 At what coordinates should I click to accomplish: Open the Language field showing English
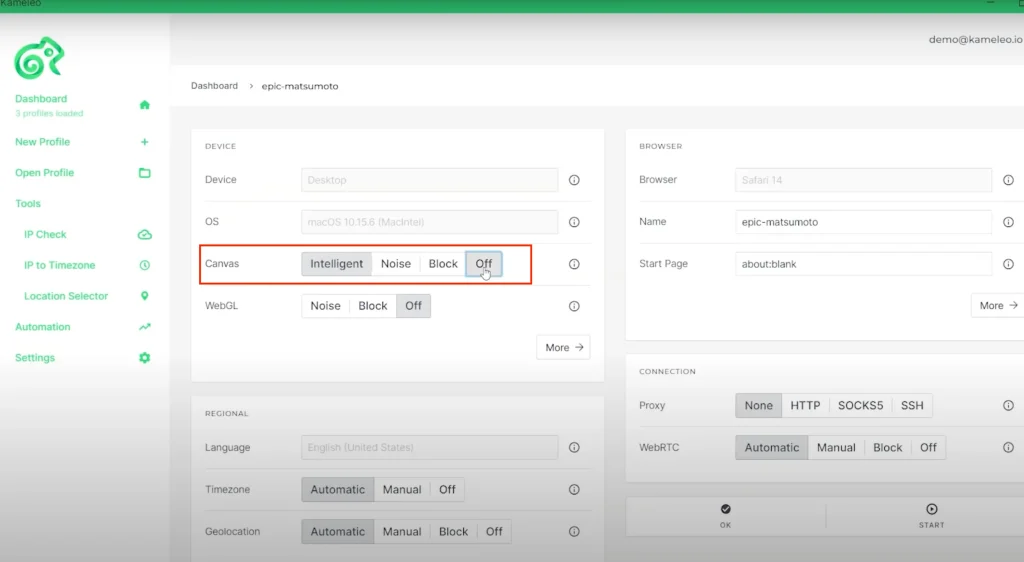[430, 448]
